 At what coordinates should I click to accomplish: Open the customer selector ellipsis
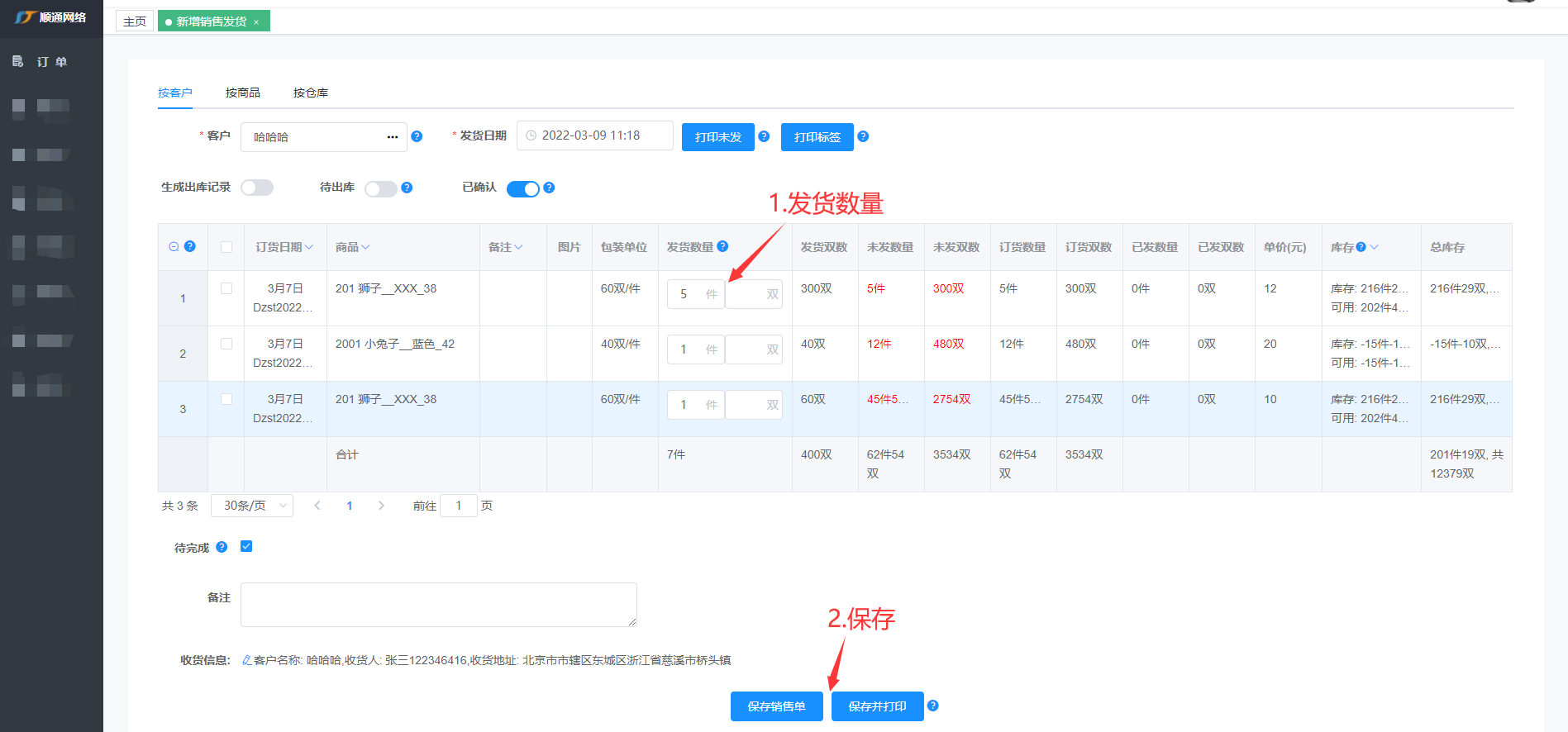(393, 137)
